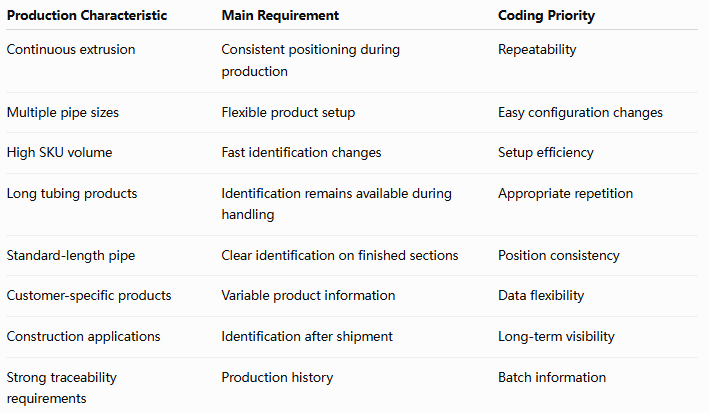The width and height of the screenshot is (709, 413).
Task: Click the Long tubing products cell
Action: tap(72, 194)
